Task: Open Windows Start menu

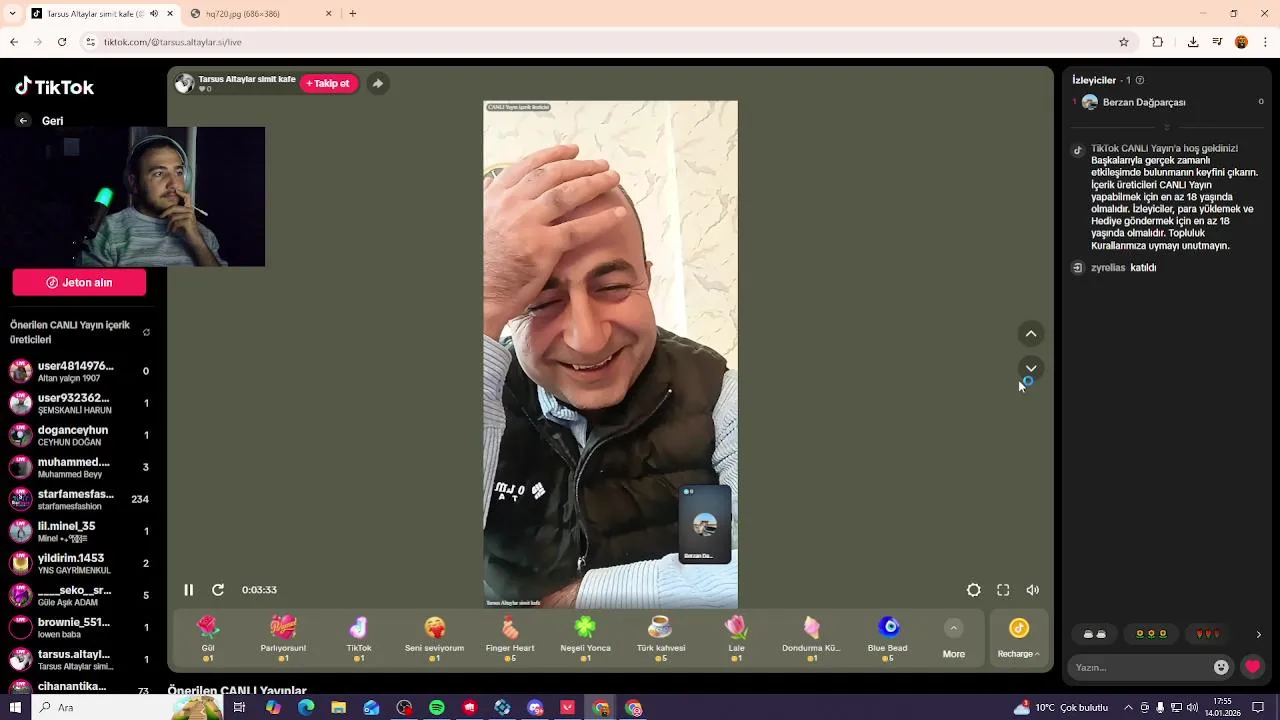Action: pos(15,707)
